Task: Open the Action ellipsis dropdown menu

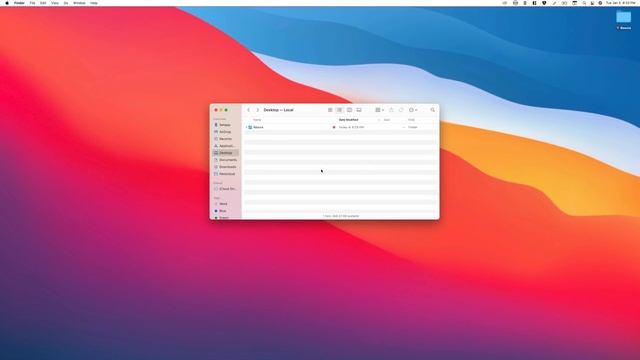Action: pyautogui.click(x=413, y=110)
